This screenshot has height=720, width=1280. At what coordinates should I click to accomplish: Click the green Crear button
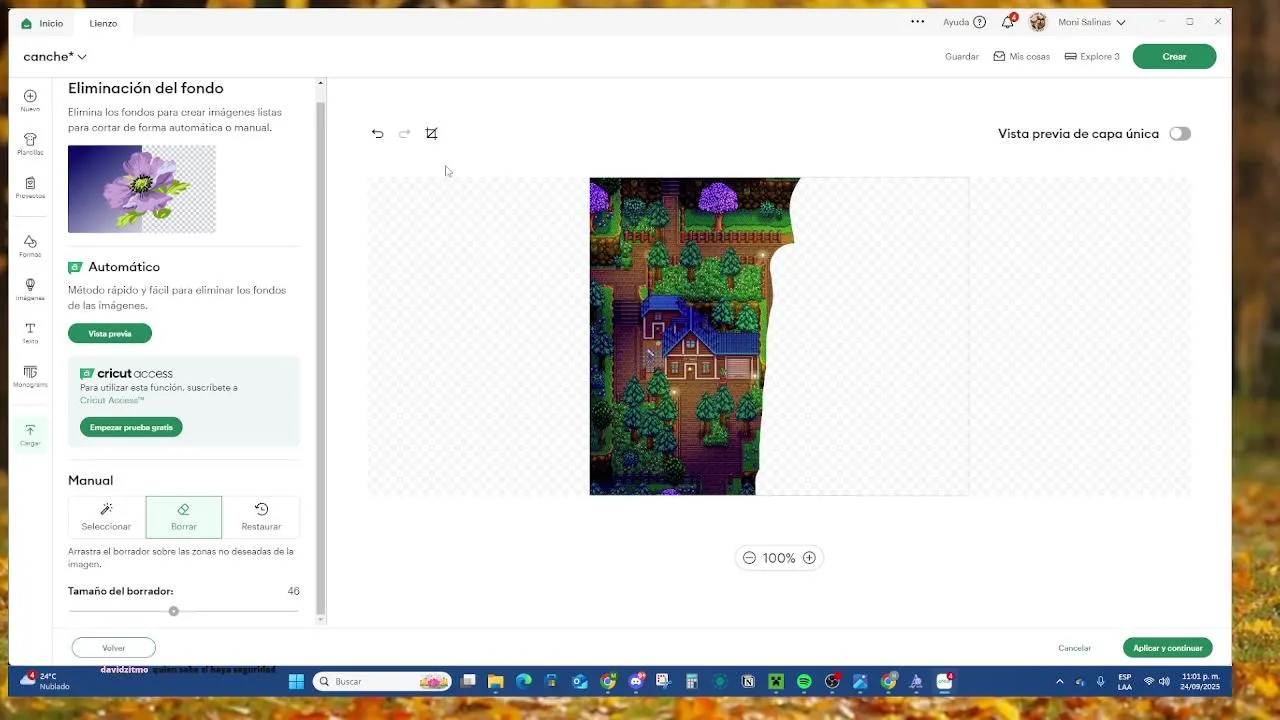(1174, 57)
